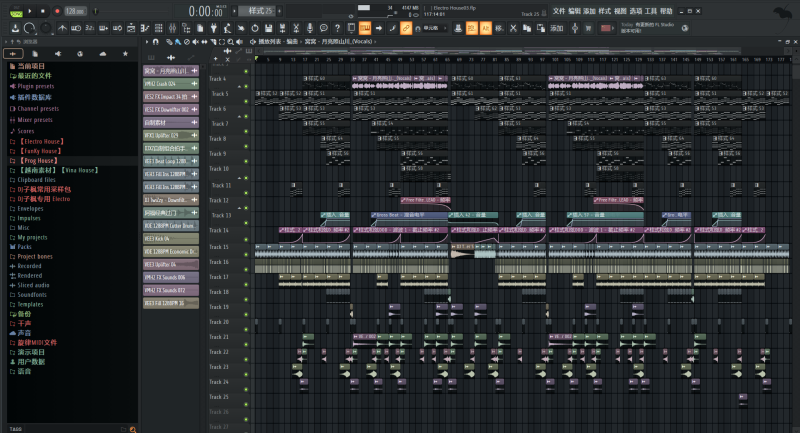This screenshot has width=800, height=433.
Task: Open the mixer window icon
Action: tap(172, 28)
